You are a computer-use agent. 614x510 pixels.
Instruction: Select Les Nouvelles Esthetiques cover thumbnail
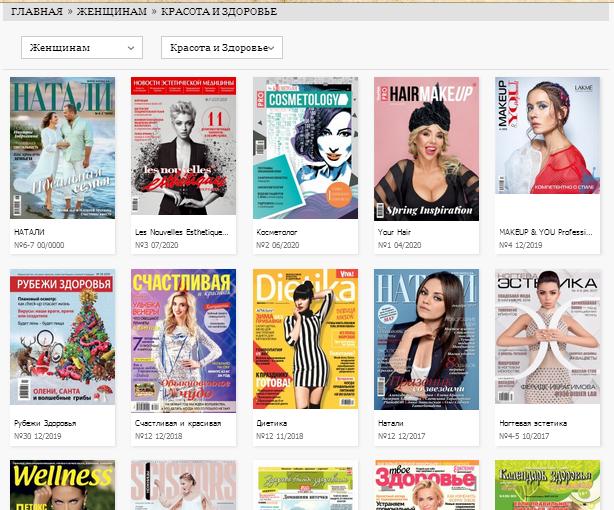pyautogui.click(x=183, y=148)
